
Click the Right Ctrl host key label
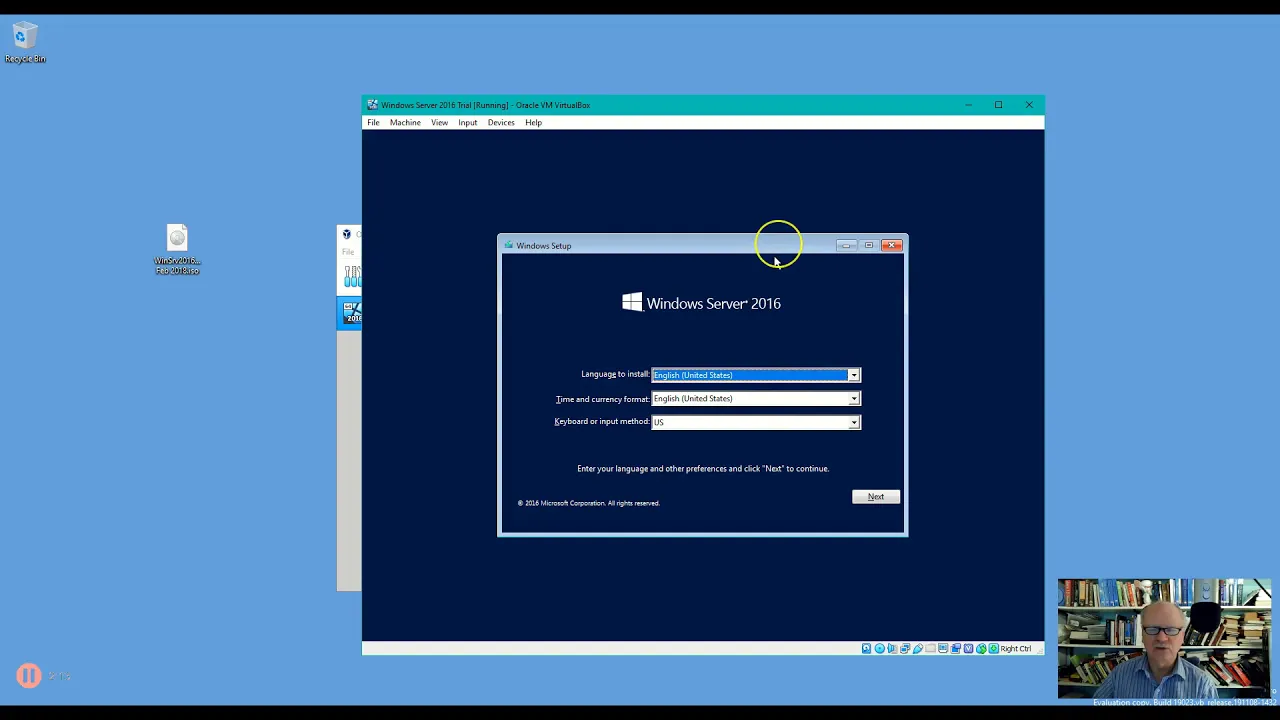point(1016,649)
